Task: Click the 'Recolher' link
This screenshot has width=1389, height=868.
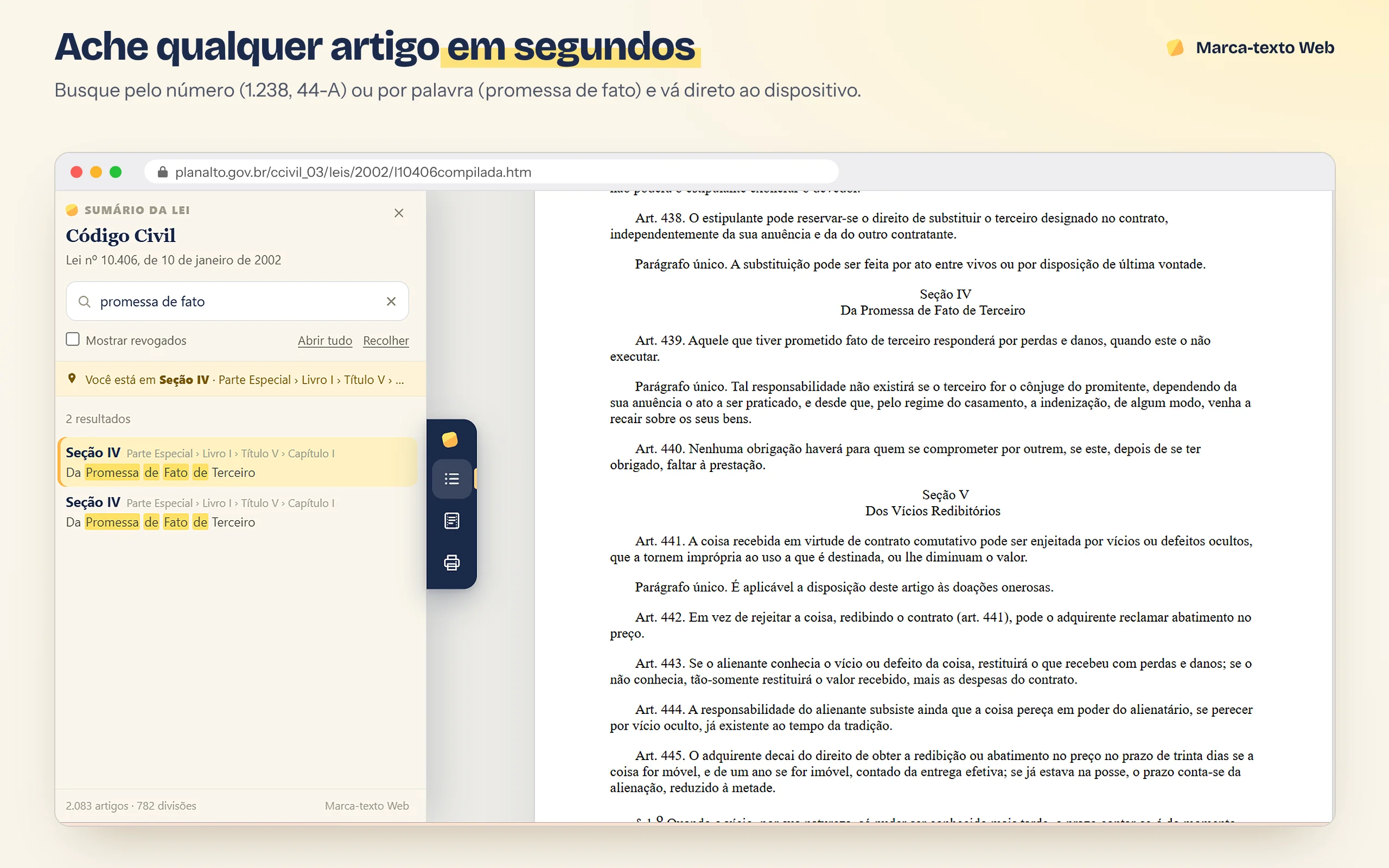Action: (386, 341)
